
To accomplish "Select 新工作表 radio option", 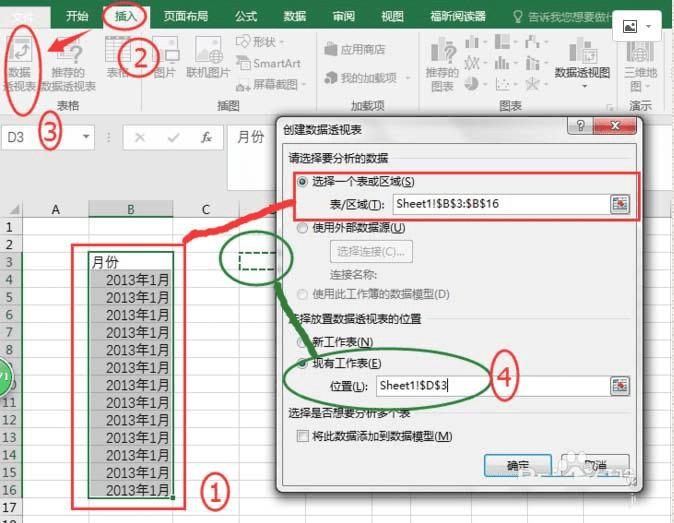I will coord(303,343).
